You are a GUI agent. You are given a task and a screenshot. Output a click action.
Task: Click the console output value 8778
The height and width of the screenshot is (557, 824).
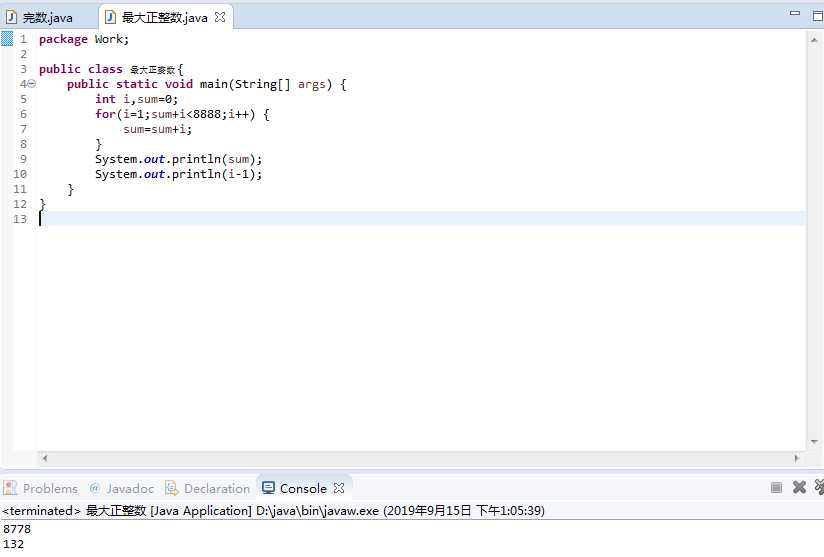[x=17, y=529]
